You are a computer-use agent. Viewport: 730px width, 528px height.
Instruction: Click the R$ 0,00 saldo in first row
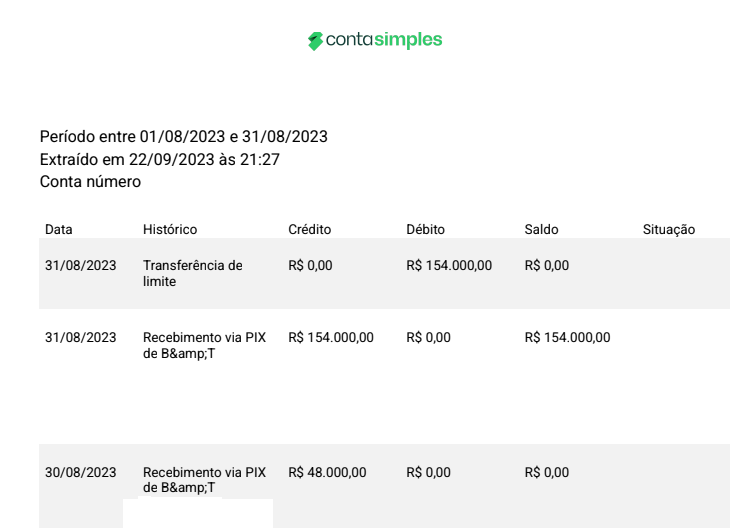(547, 265)
